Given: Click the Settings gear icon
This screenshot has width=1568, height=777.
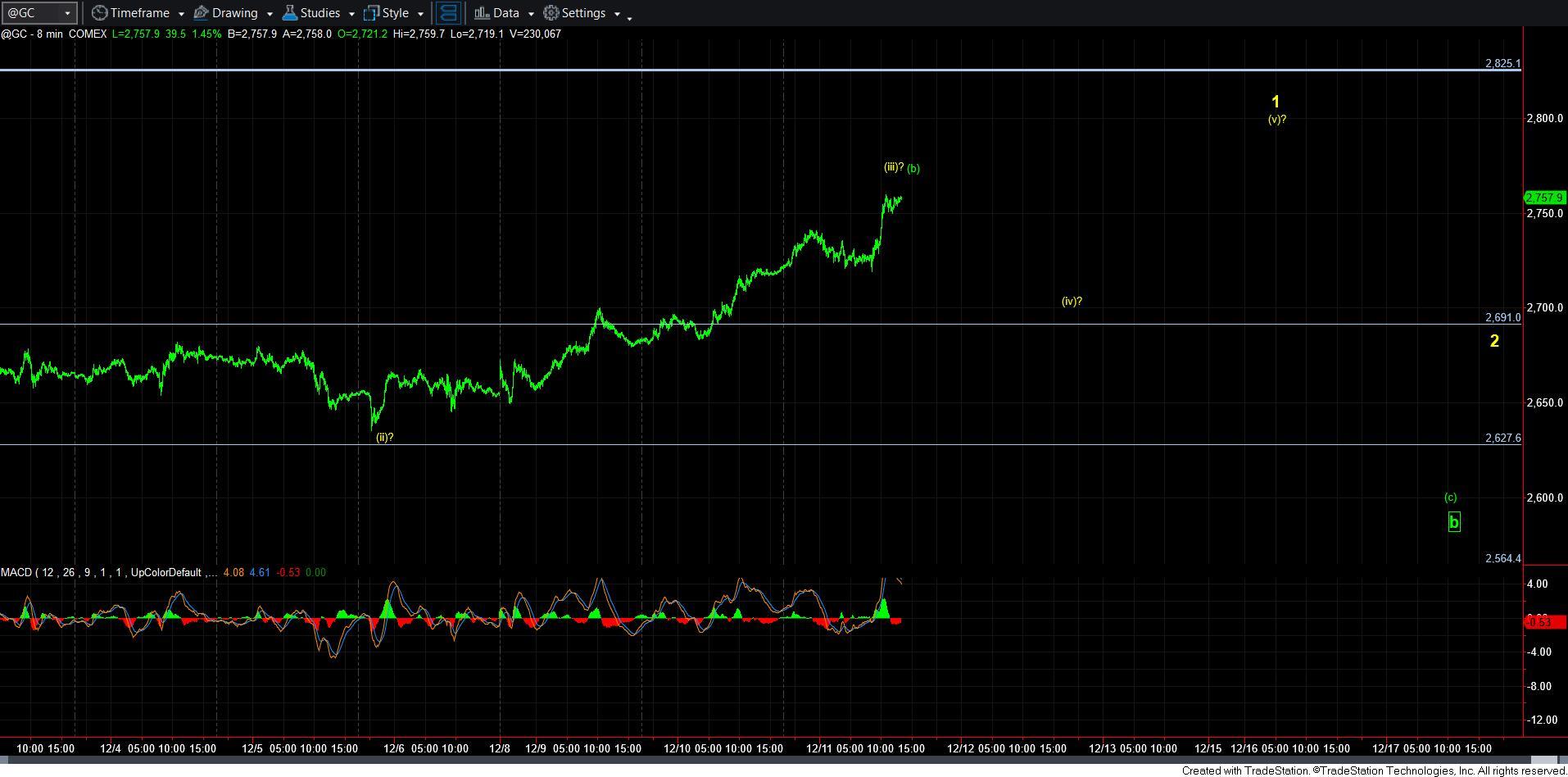Looking at the screenshot, I should [x=551, y=13].
